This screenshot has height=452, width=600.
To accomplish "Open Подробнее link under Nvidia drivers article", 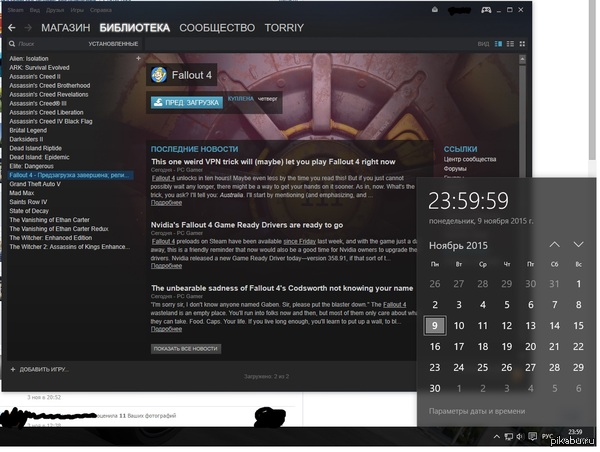I will pos(166,266).
